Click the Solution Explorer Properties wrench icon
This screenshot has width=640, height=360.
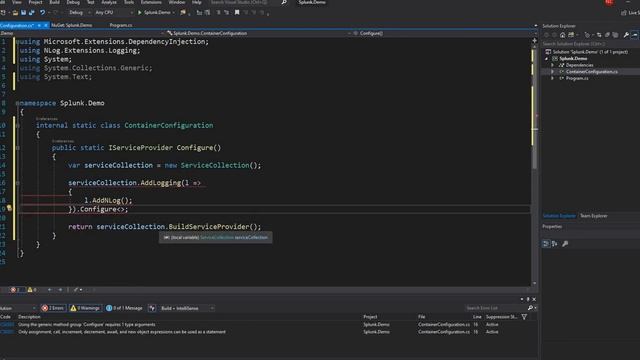coord(626,35)
